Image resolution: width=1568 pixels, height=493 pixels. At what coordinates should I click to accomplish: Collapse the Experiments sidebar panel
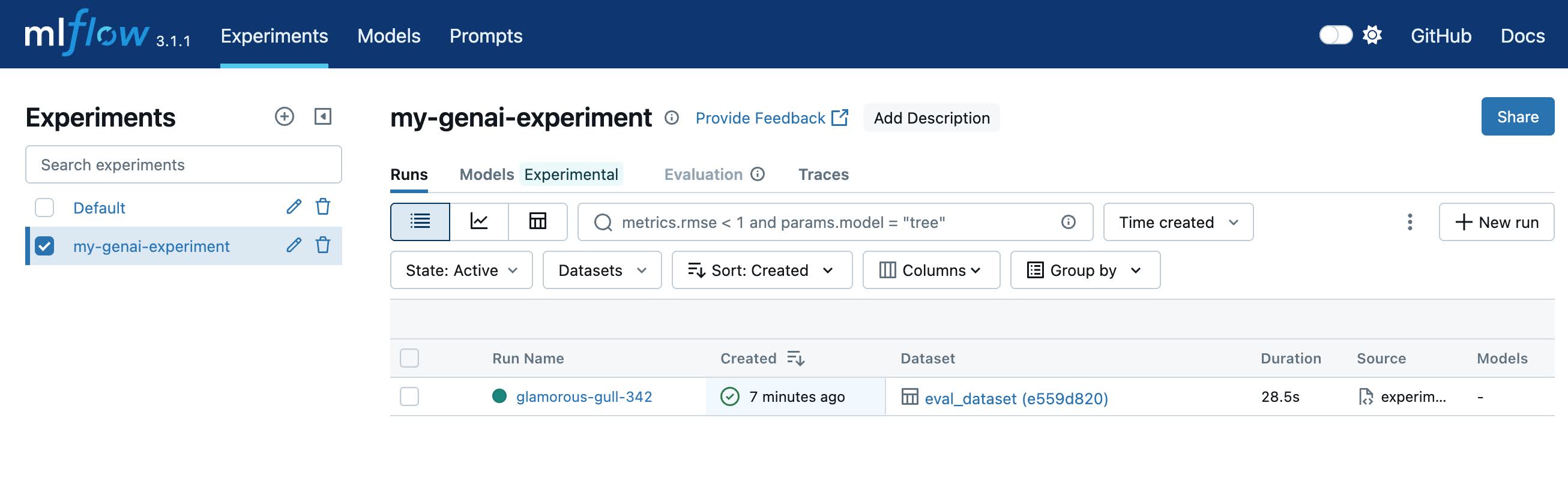pos(322,117)
